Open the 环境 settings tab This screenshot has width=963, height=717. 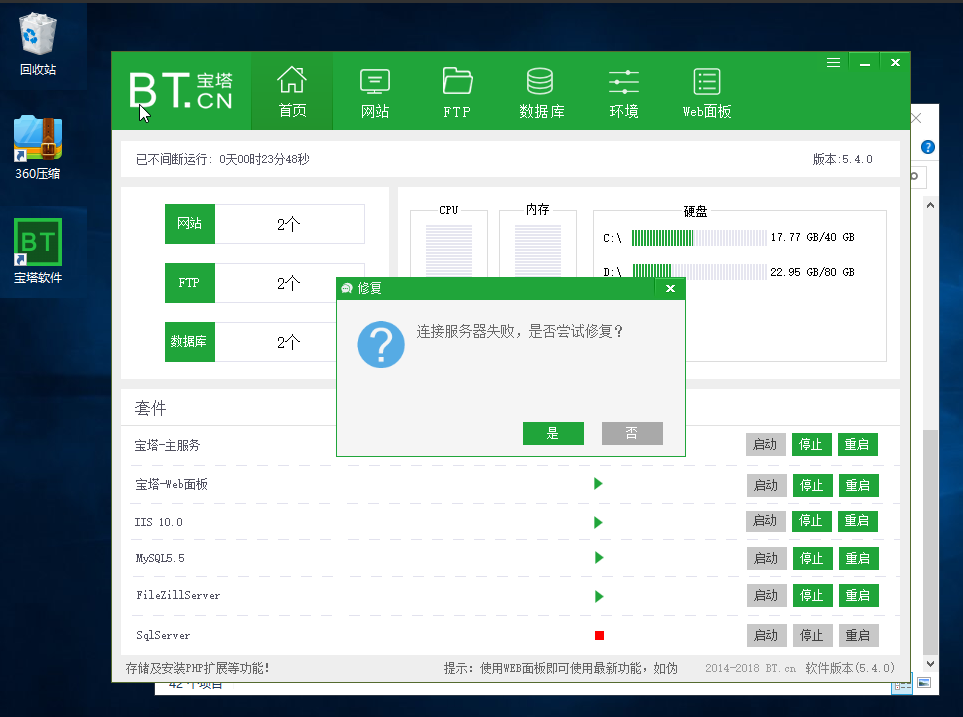pos(623,91)
